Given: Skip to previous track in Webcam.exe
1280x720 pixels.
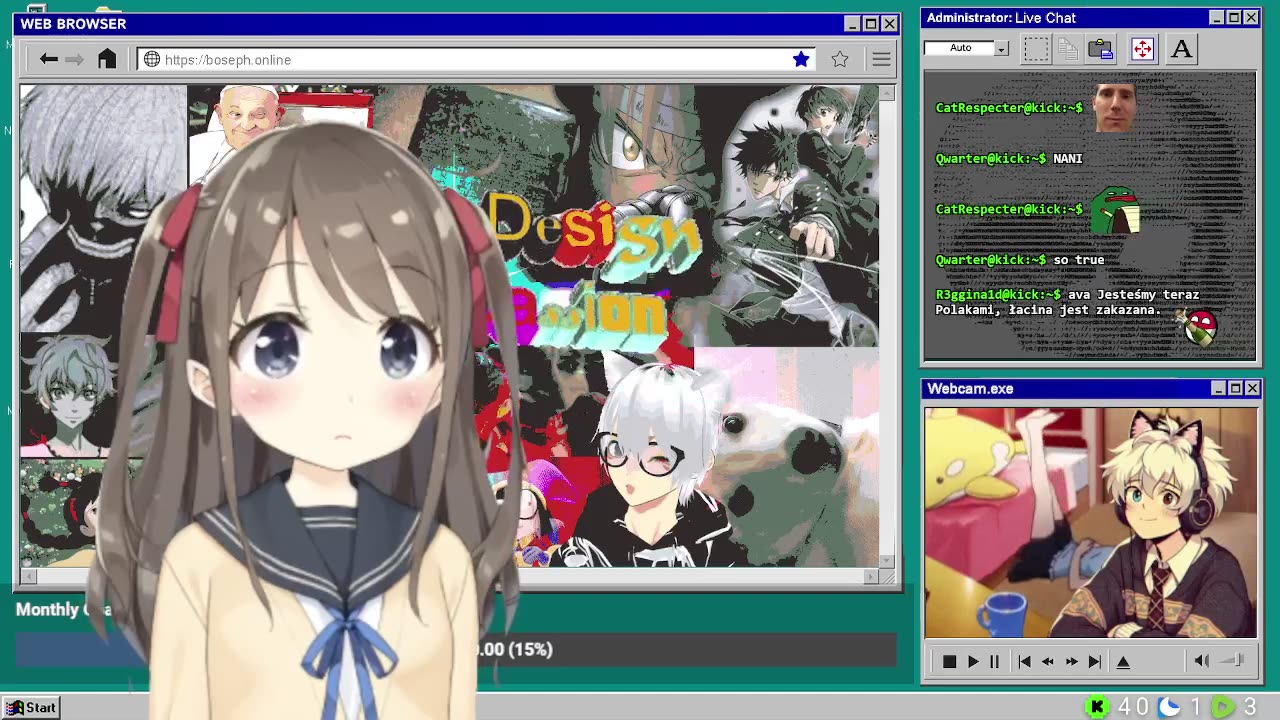Looking at the screenshot, I should [x=1024, y=662].
